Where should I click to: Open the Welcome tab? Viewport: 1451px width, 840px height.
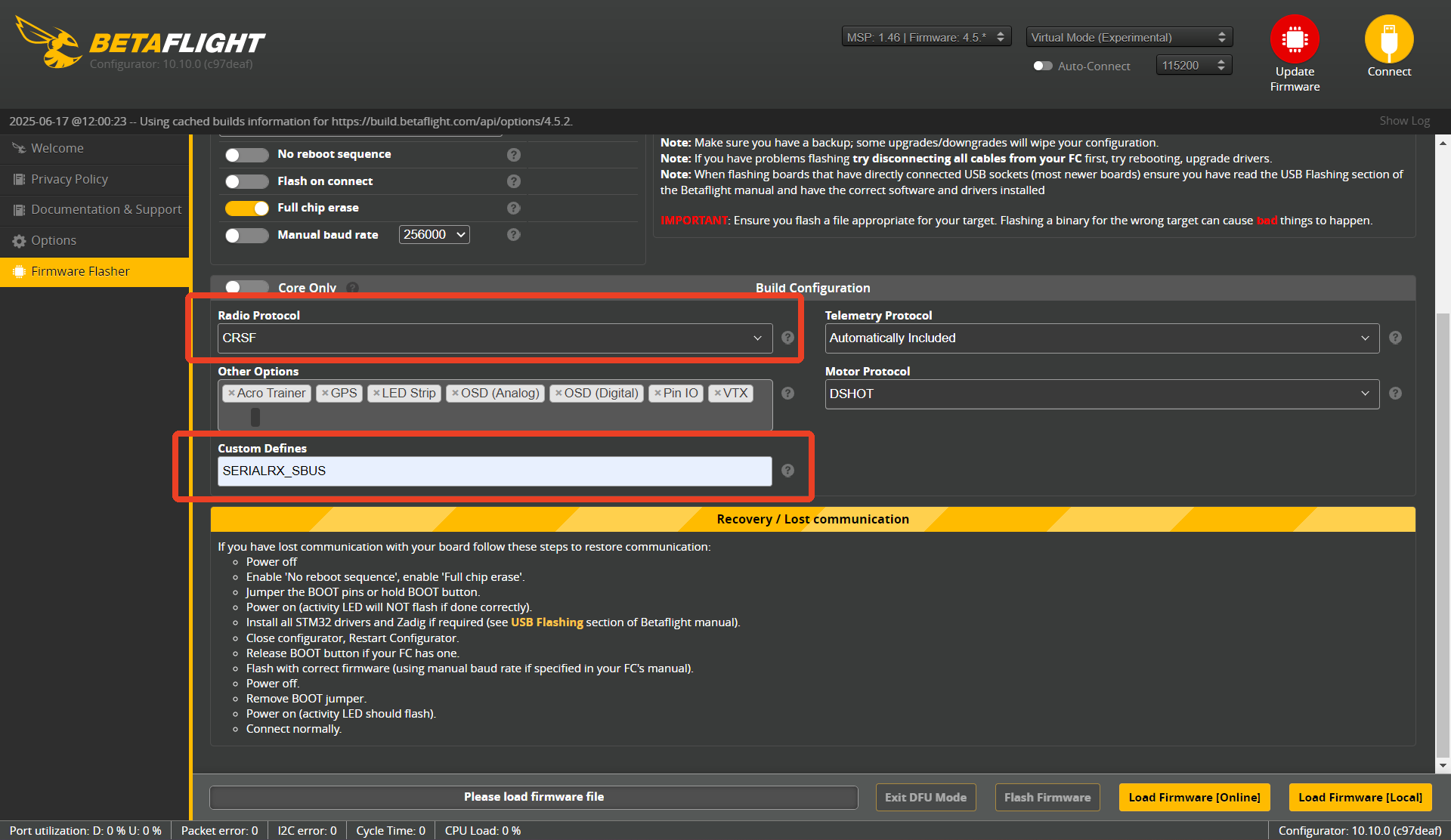(94, 149)
